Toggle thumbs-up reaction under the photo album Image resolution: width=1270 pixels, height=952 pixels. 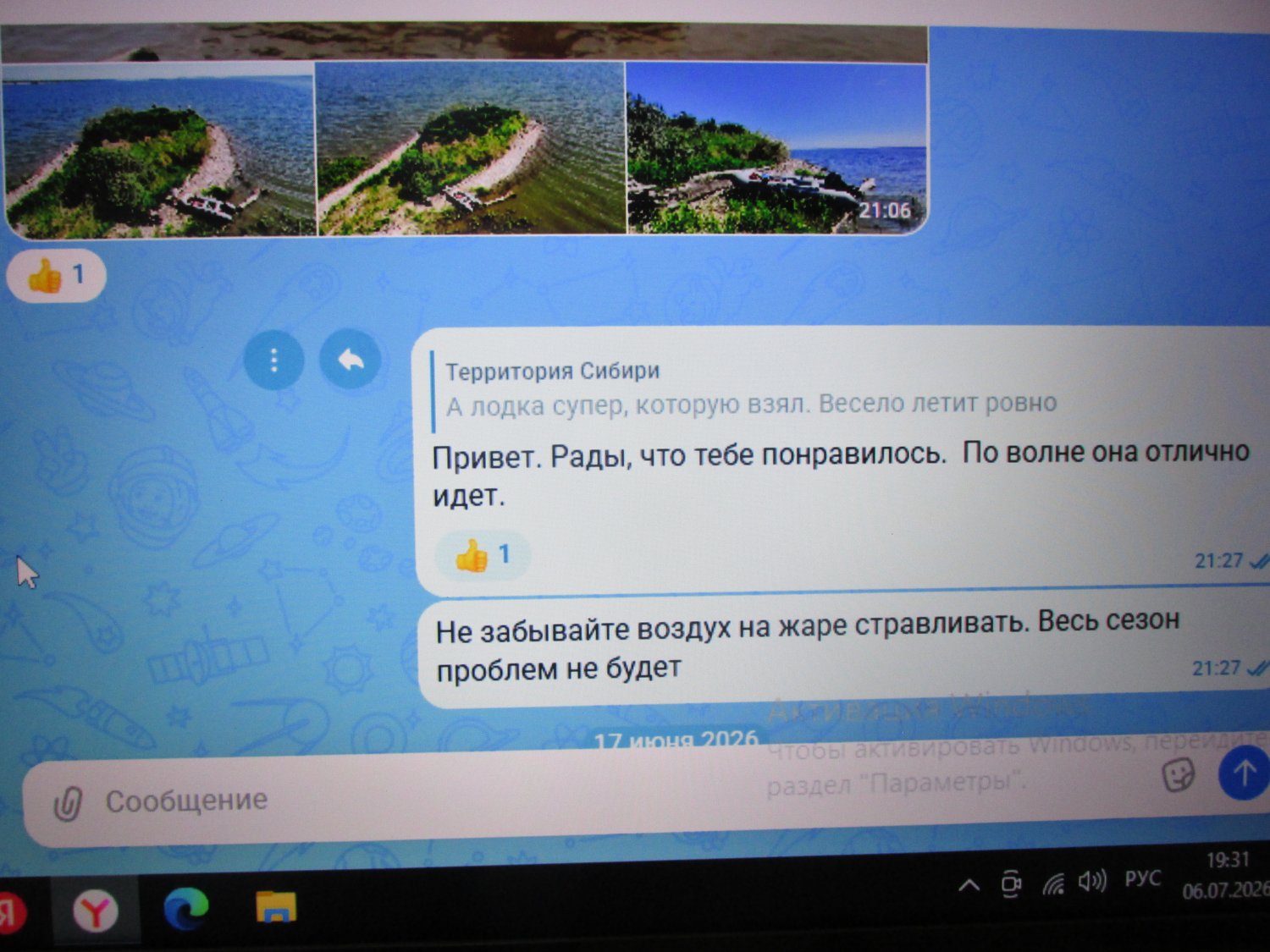[56, 275]
